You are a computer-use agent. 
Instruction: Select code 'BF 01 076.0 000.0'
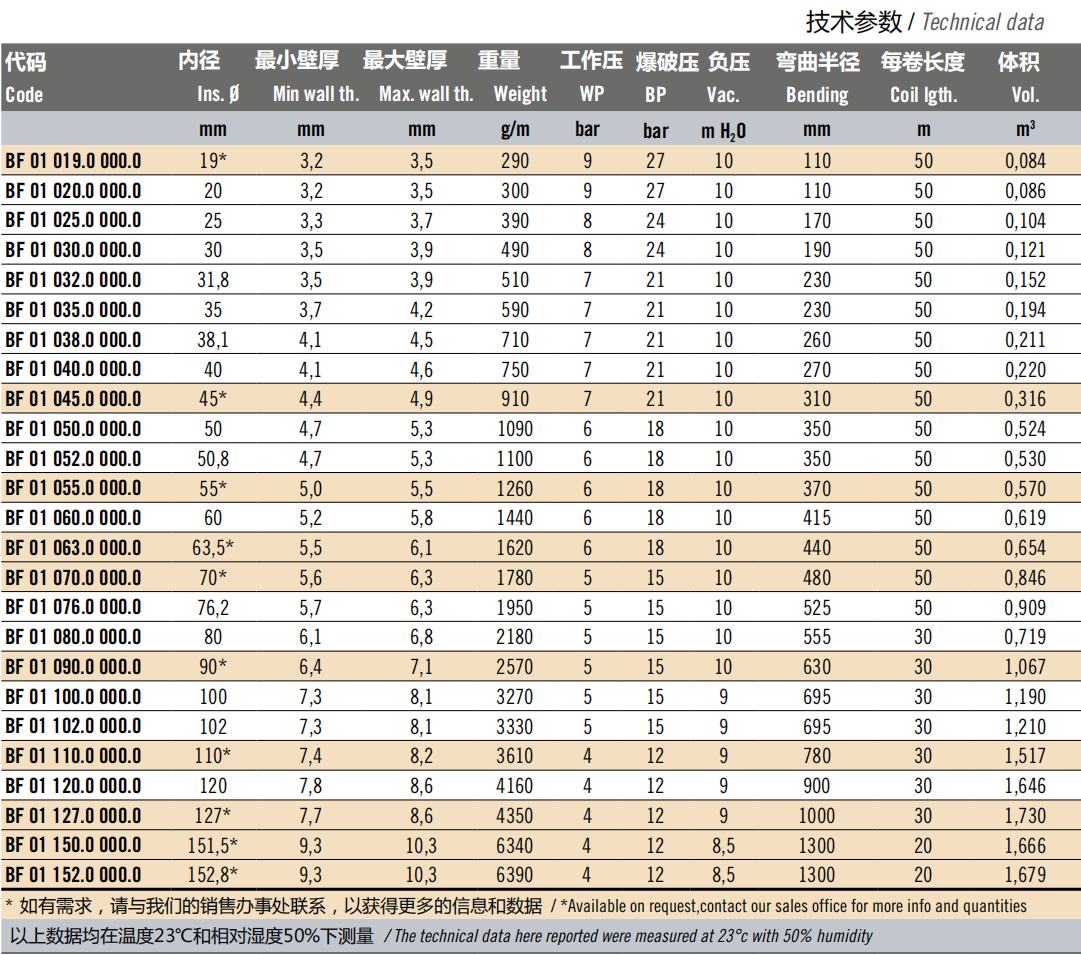[73, 607]
